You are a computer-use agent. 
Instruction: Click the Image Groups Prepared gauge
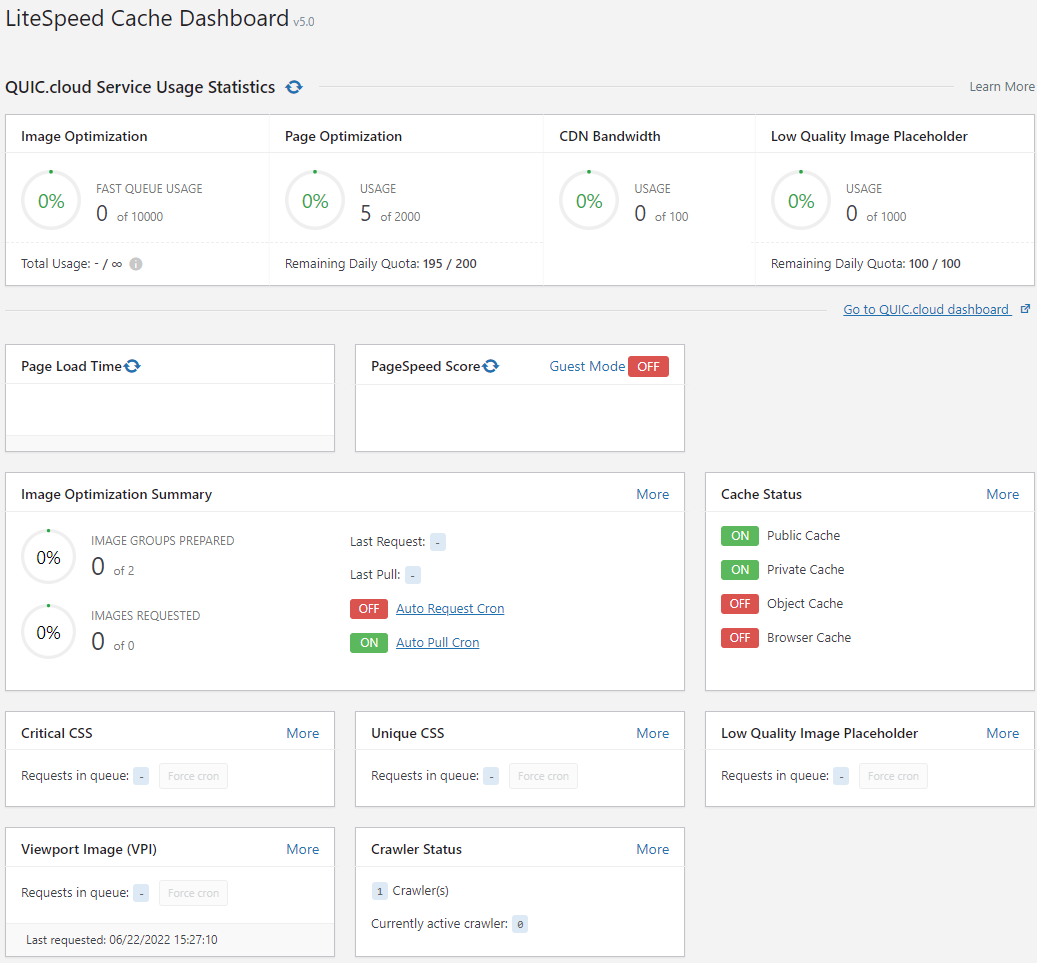48,557
